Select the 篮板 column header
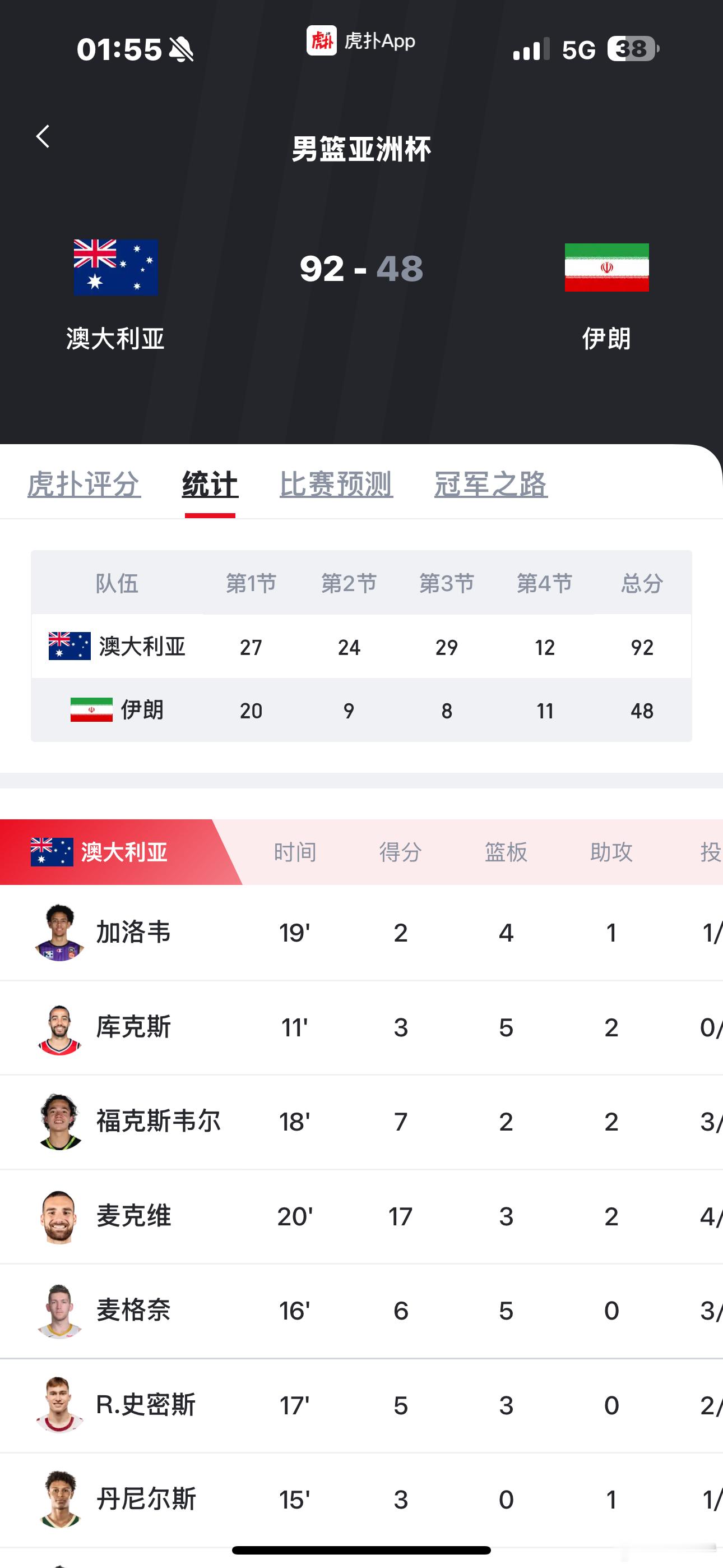Screen dimensions: 723x1568 506,851
